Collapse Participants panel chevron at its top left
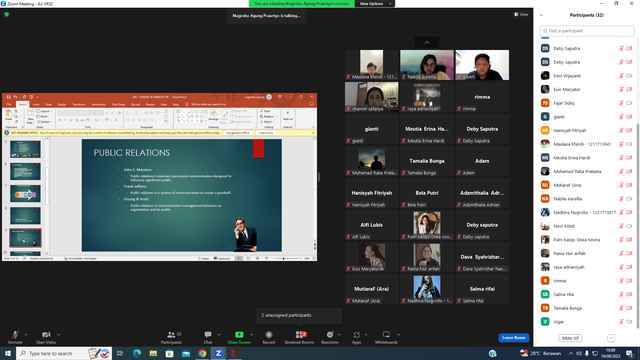The image size is (640, 360). tap(542, 15)
